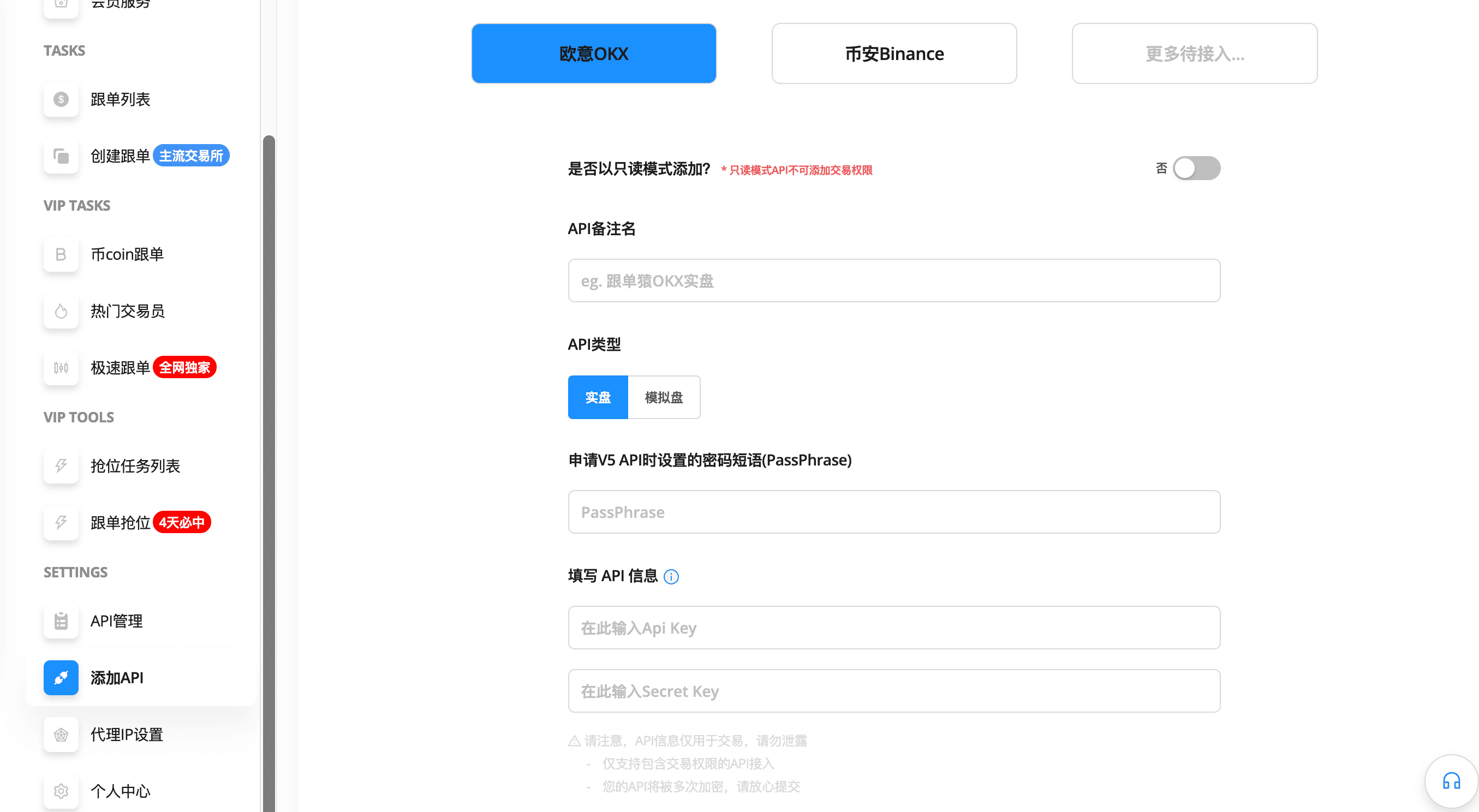1479x812 pixels.
Task: Click the Secret Key input field
Action: [894, 691]
